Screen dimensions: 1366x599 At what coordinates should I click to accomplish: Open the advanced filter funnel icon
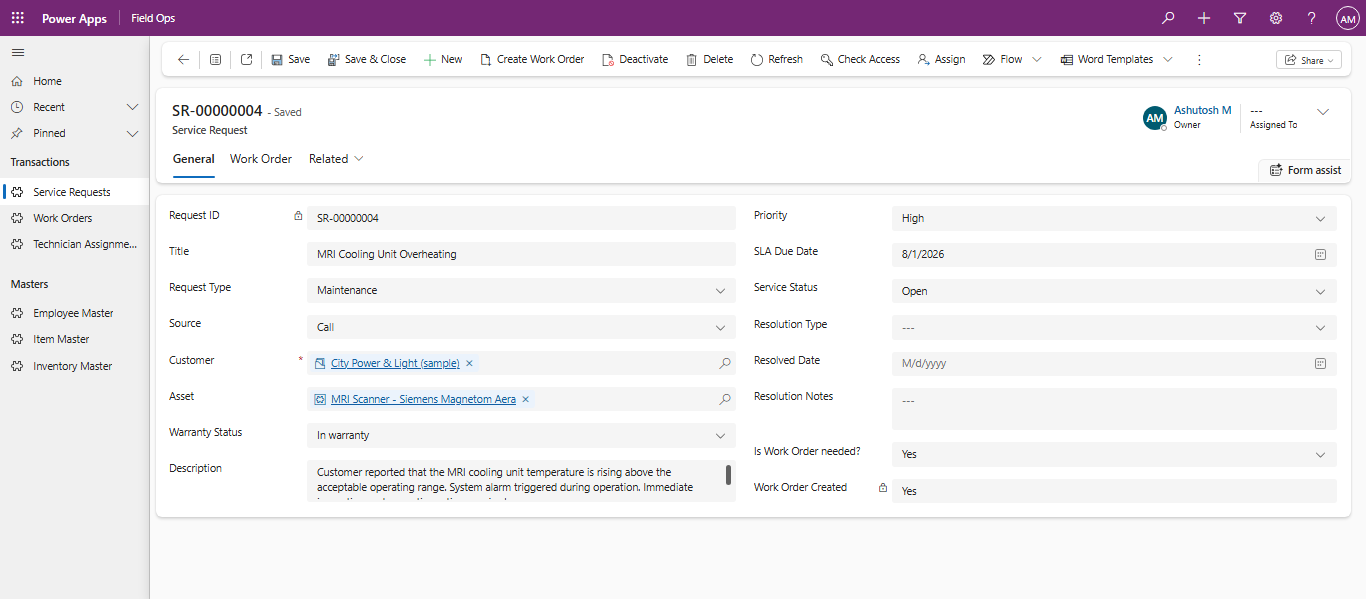tap(1240, 18)
